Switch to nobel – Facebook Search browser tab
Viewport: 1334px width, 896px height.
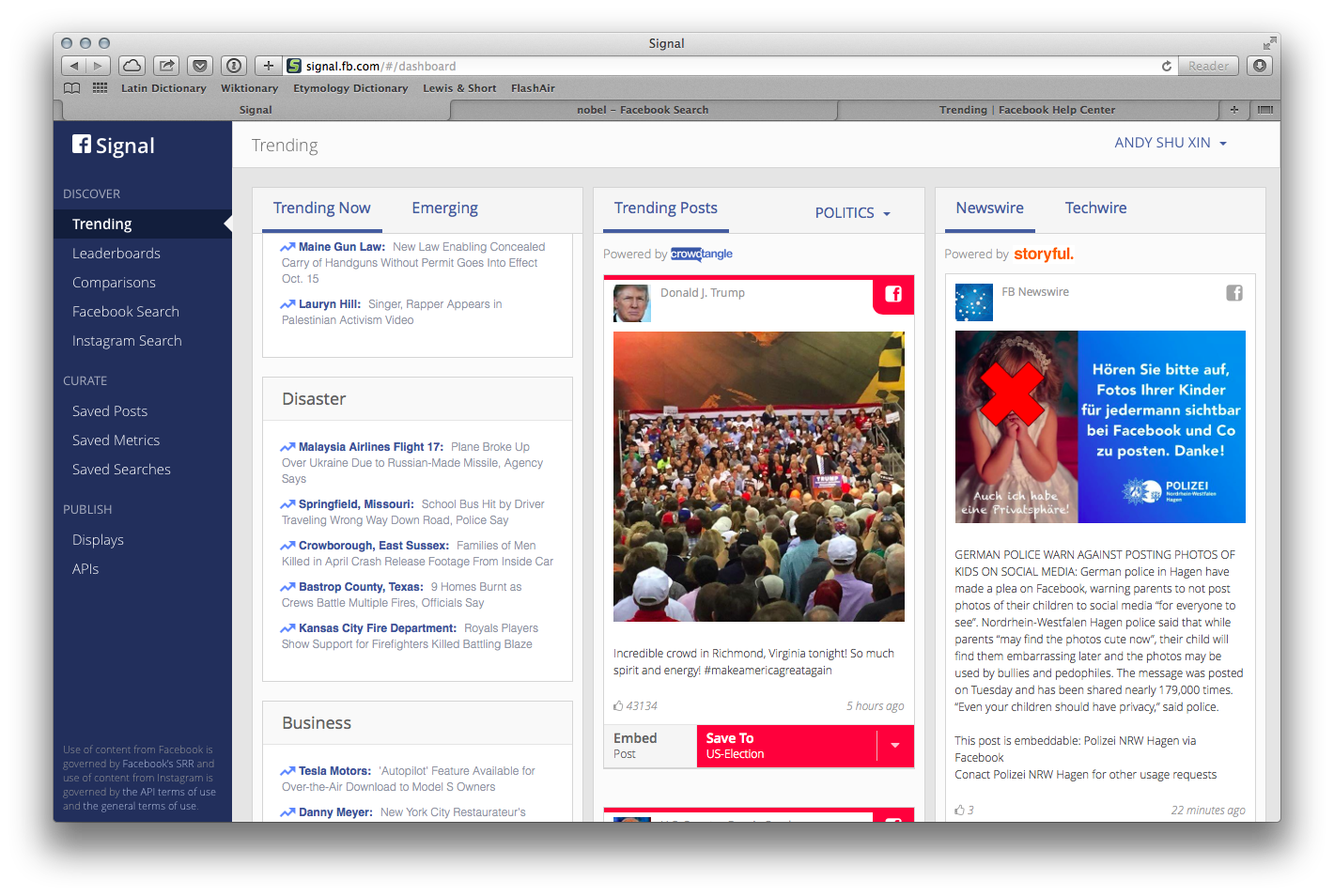643,110
